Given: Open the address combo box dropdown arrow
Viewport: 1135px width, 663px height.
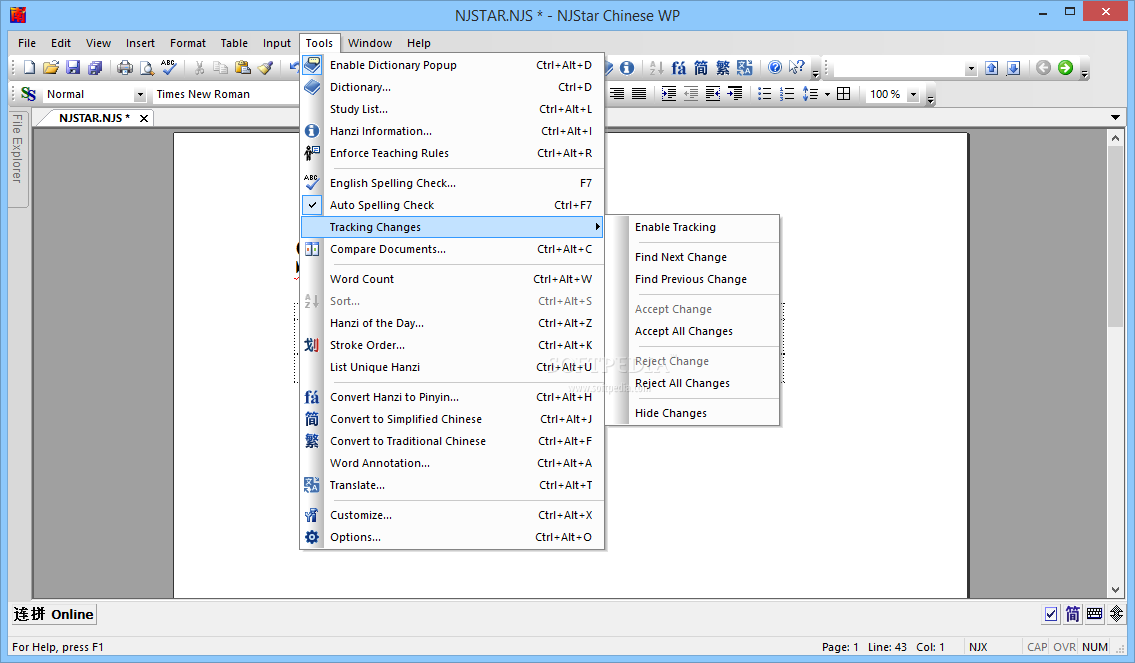Looking at the screenshot, I should [x=971, y=69].
